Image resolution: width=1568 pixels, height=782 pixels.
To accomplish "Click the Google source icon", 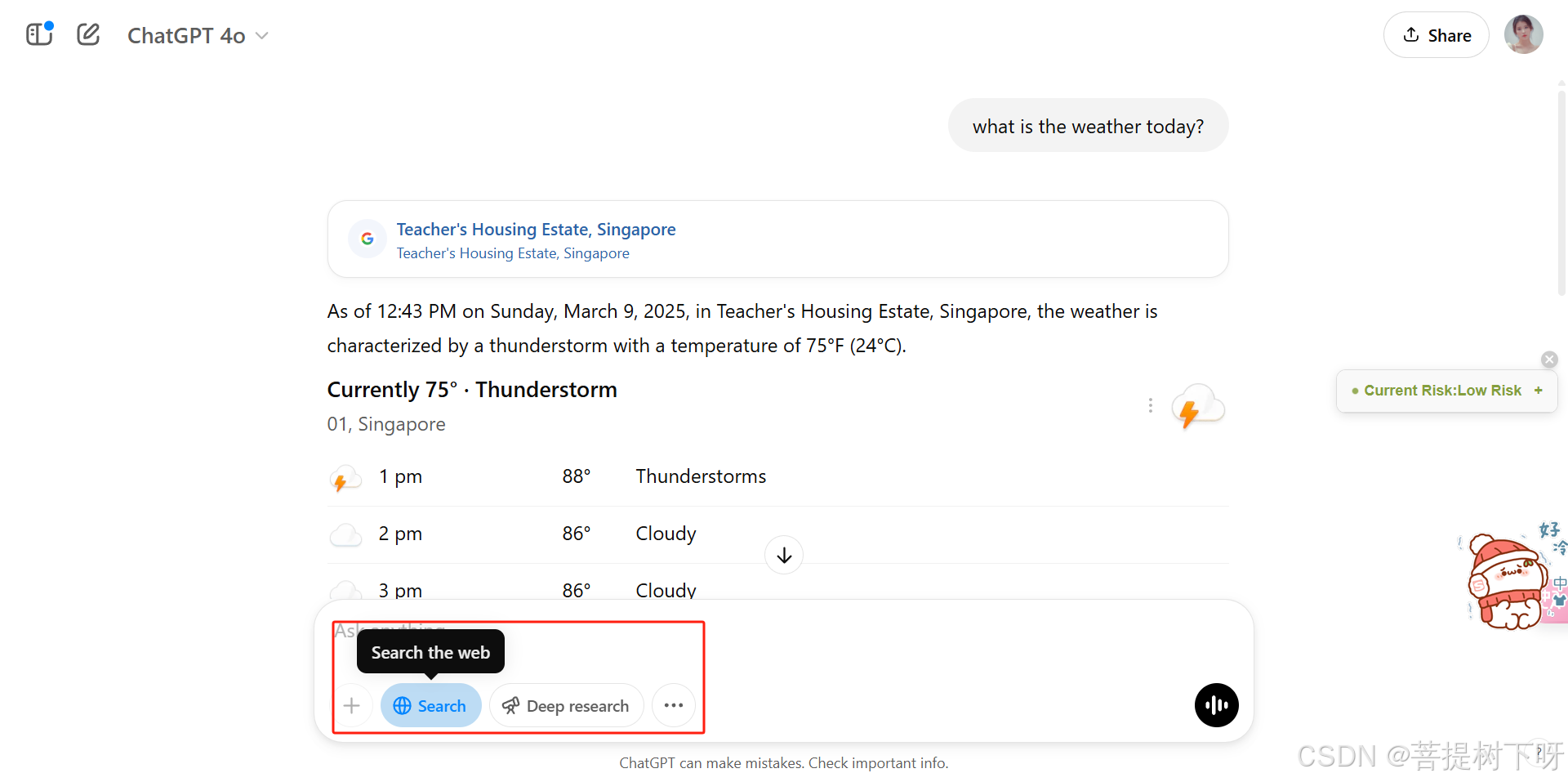I will click(x=367, y=239).
